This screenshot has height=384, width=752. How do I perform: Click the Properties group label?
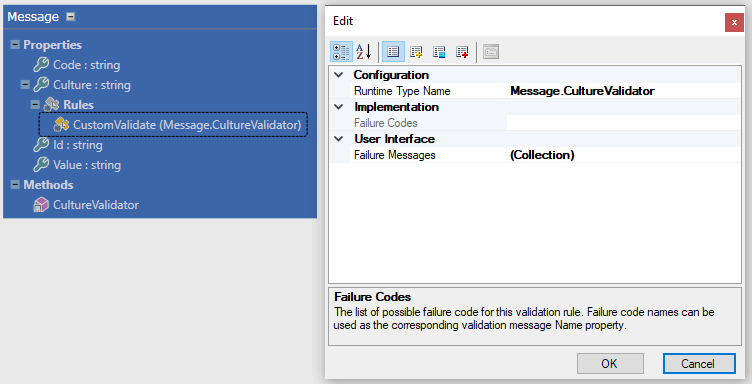coord(53,45)
